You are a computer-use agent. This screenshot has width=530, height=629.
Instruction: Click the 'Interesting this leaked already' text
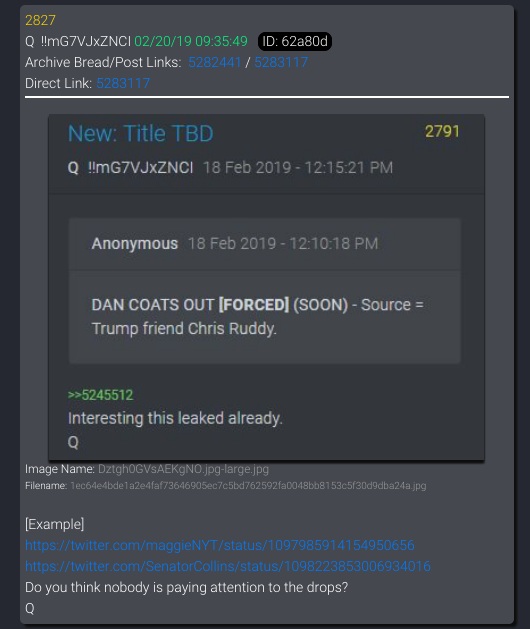coord(175,418)
